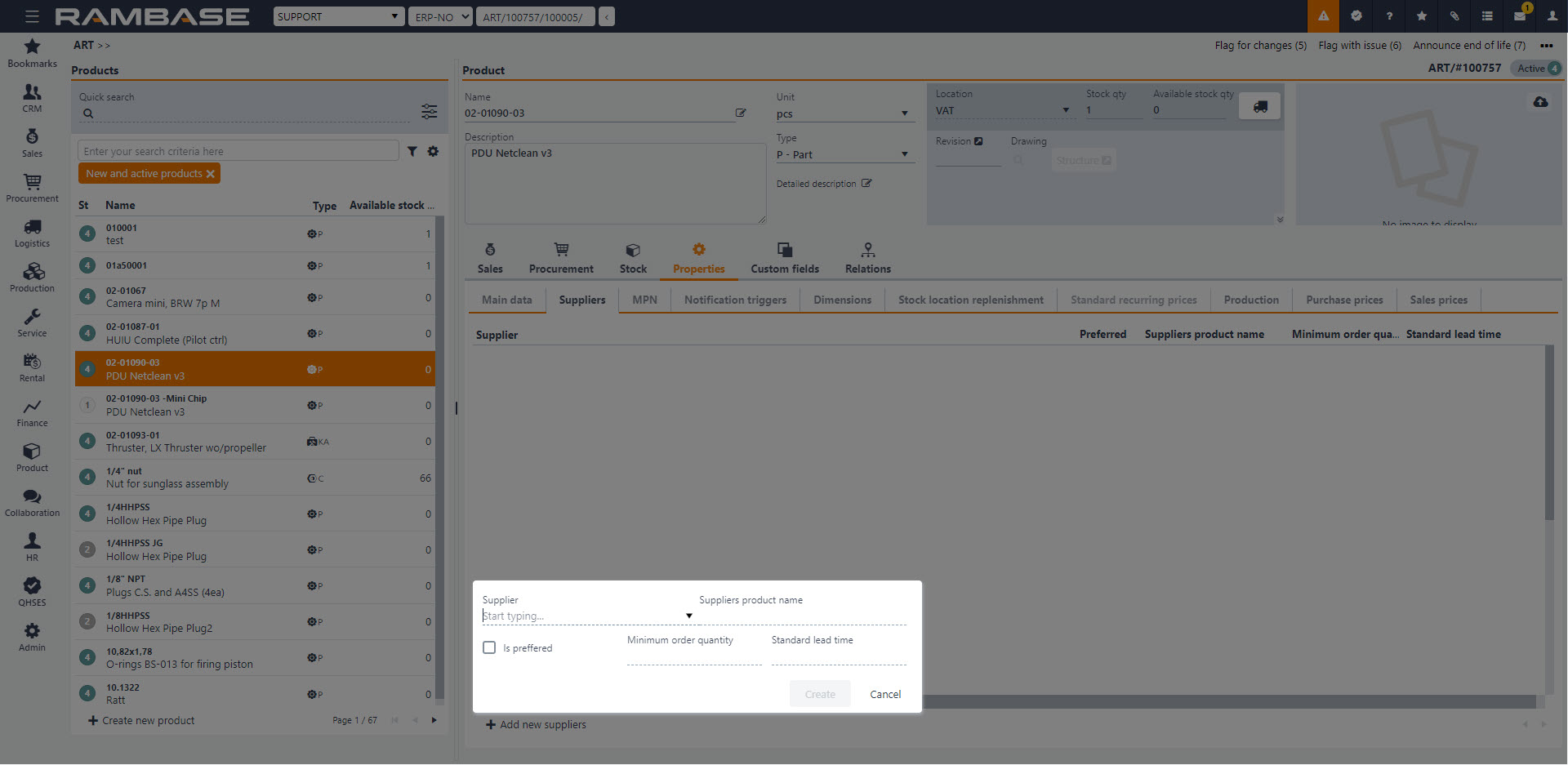Screen dimensions: 1568x765
Task: Open the Type P - Part dropdown
Action: pyautogui.click(x=904, y=154)
